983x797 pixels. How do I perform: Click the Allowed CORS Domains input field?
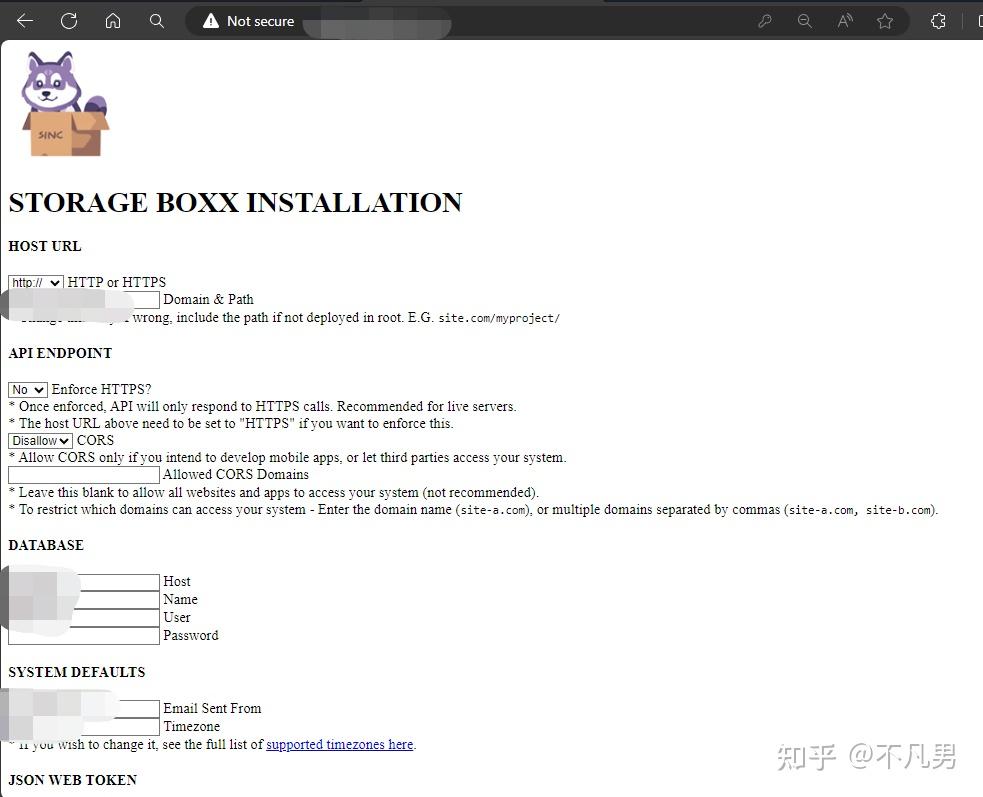pyautogui.click(x=83, y=474)
